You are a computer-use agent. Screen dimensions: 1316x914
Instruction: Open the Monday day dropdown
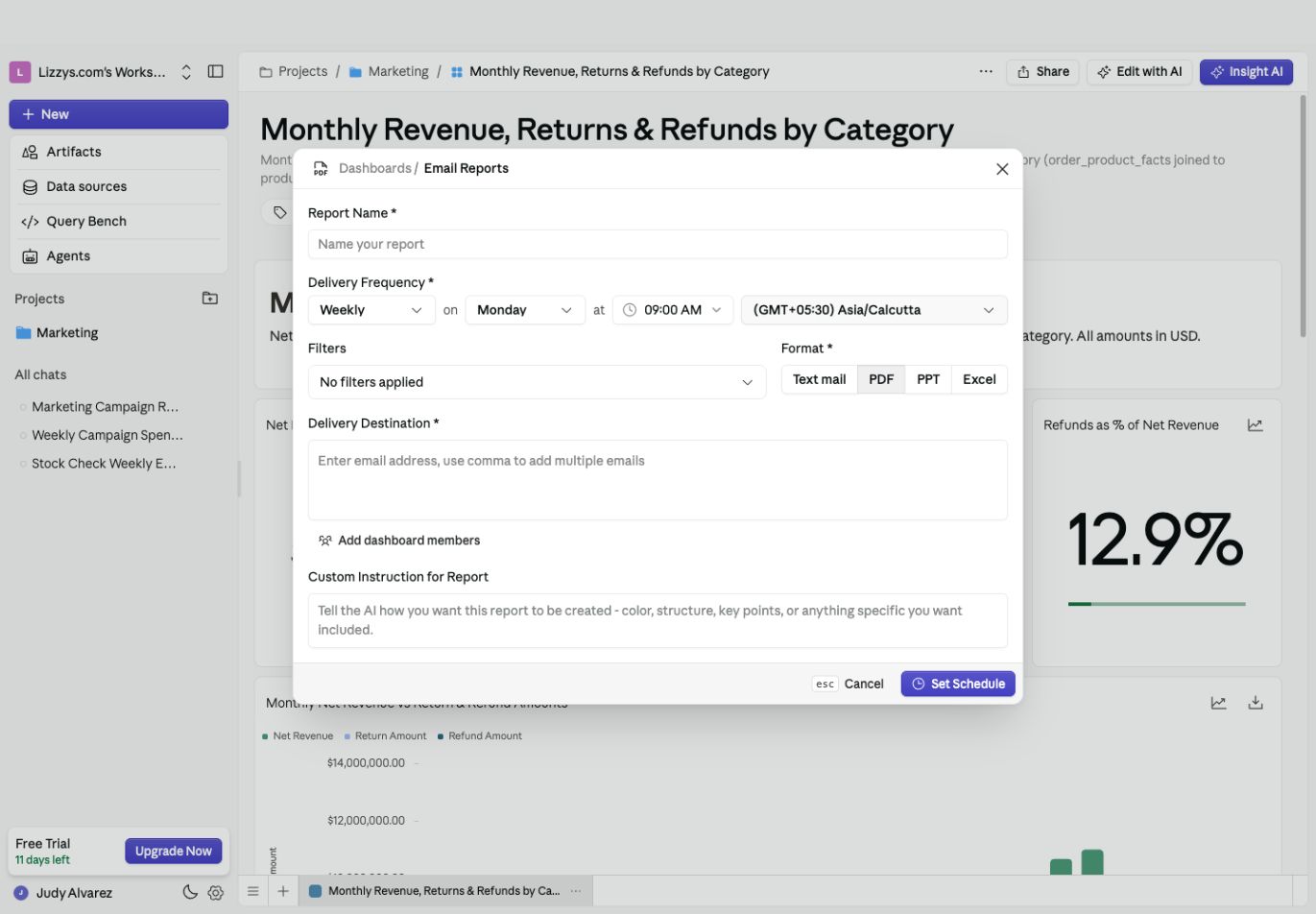[525, 310]
